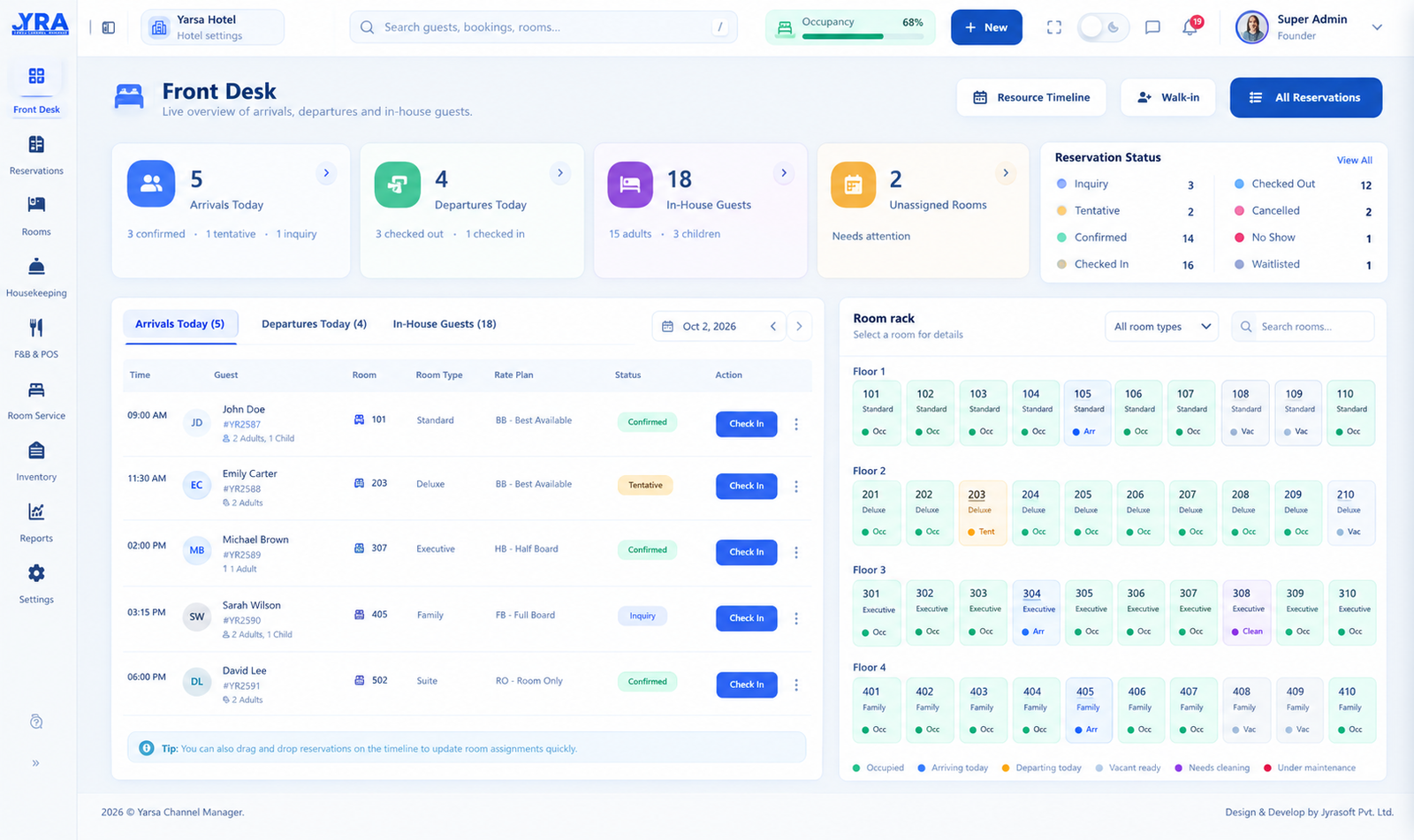Open notifications bell with 19 badge
This screenshot has height=840, width=1414.
click(1190, 26)
